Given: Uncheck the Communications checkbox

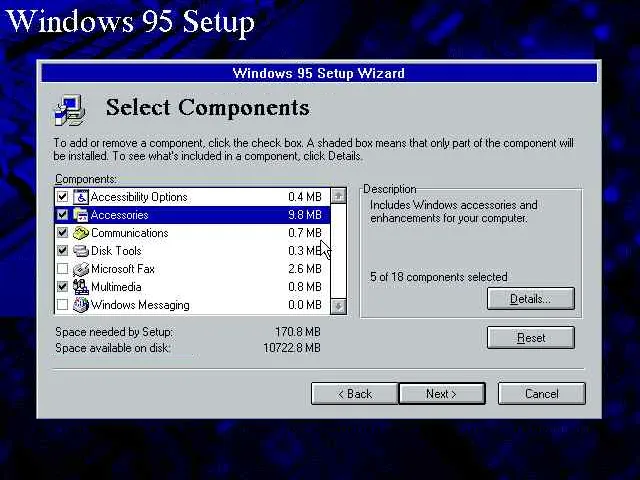Looking at the screenshot, I should 62,233.
